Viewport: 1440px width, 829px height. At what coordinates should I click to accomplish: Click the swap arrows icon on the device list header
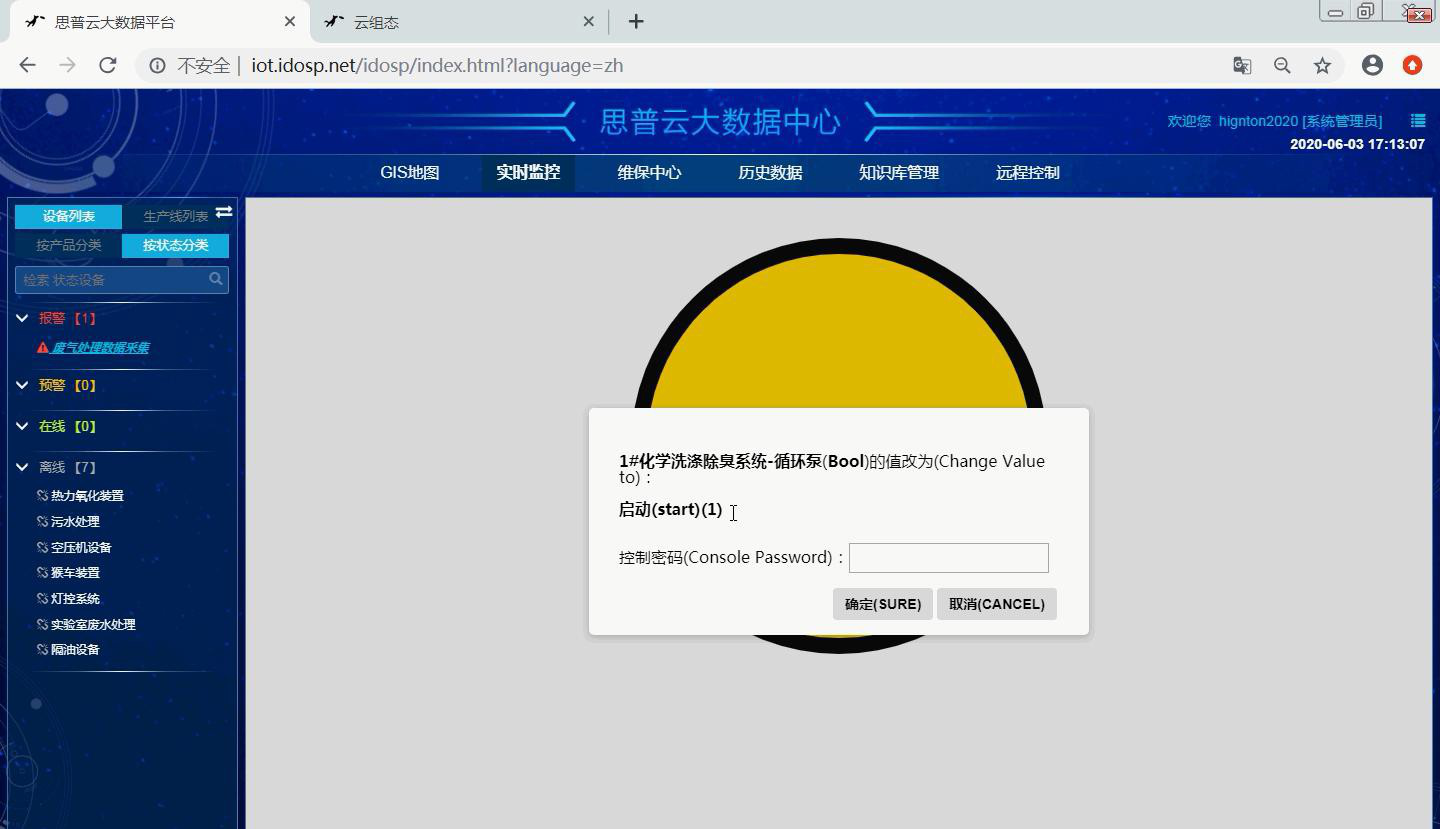click(224, 212)
